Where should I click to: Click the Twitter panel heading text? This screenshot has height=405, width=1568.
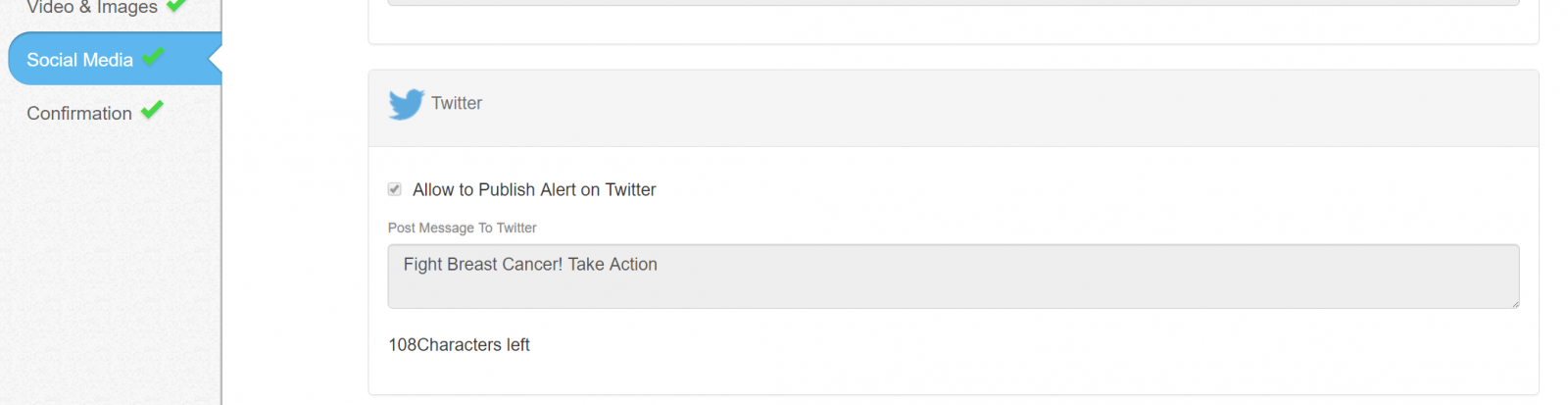coord(457,103)
